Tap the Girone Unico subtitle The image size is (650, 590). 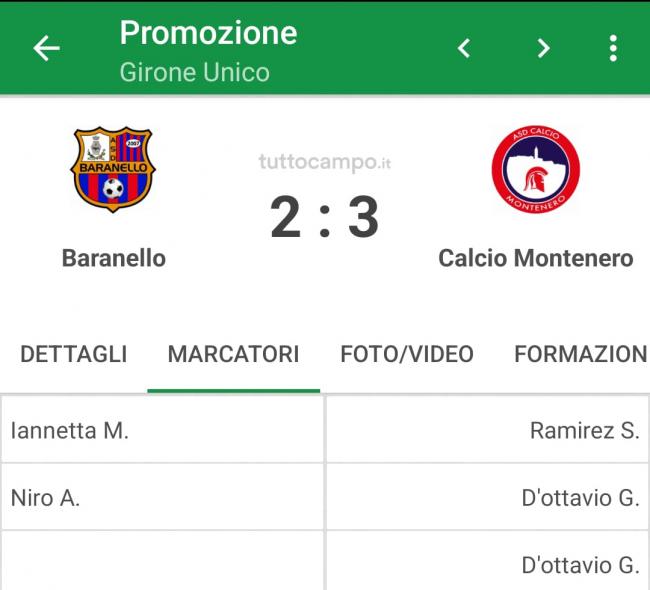point(194,72)
